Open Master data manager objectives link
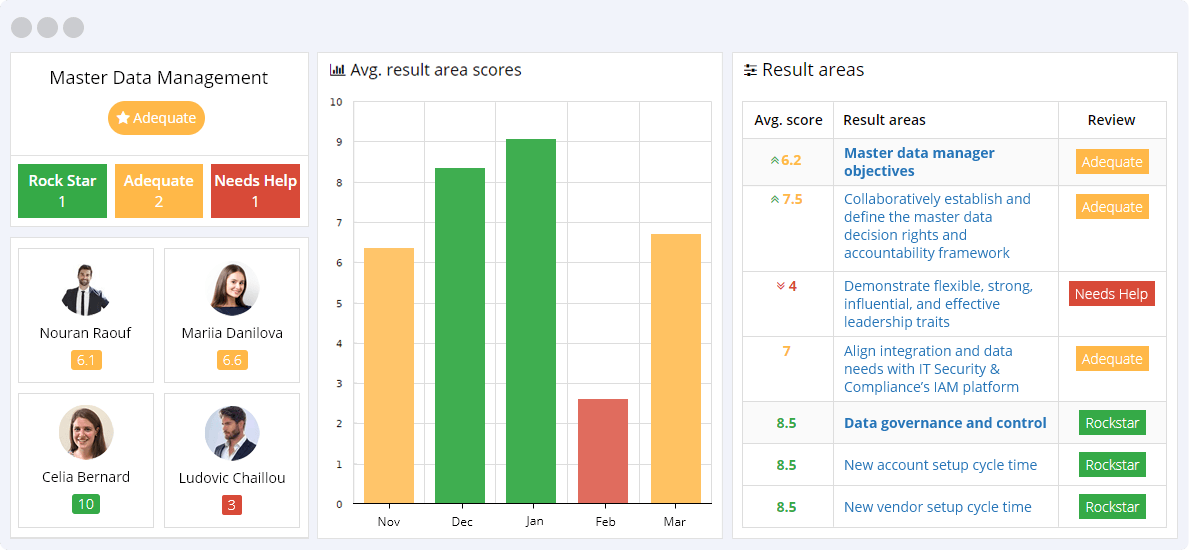The image size is (1189, 550). click(x=919, y=162)
